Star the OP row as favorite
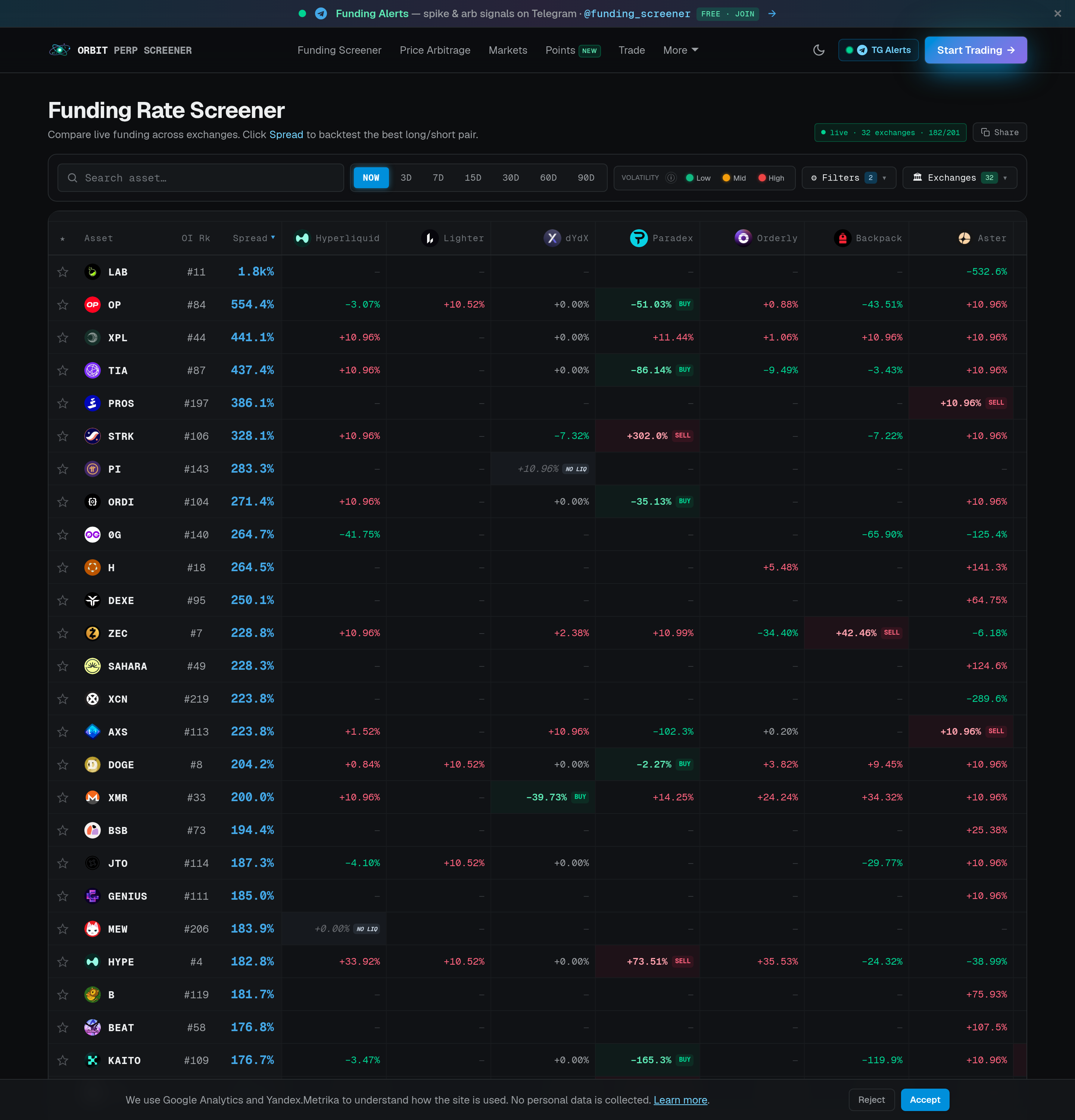 [63, 305]
